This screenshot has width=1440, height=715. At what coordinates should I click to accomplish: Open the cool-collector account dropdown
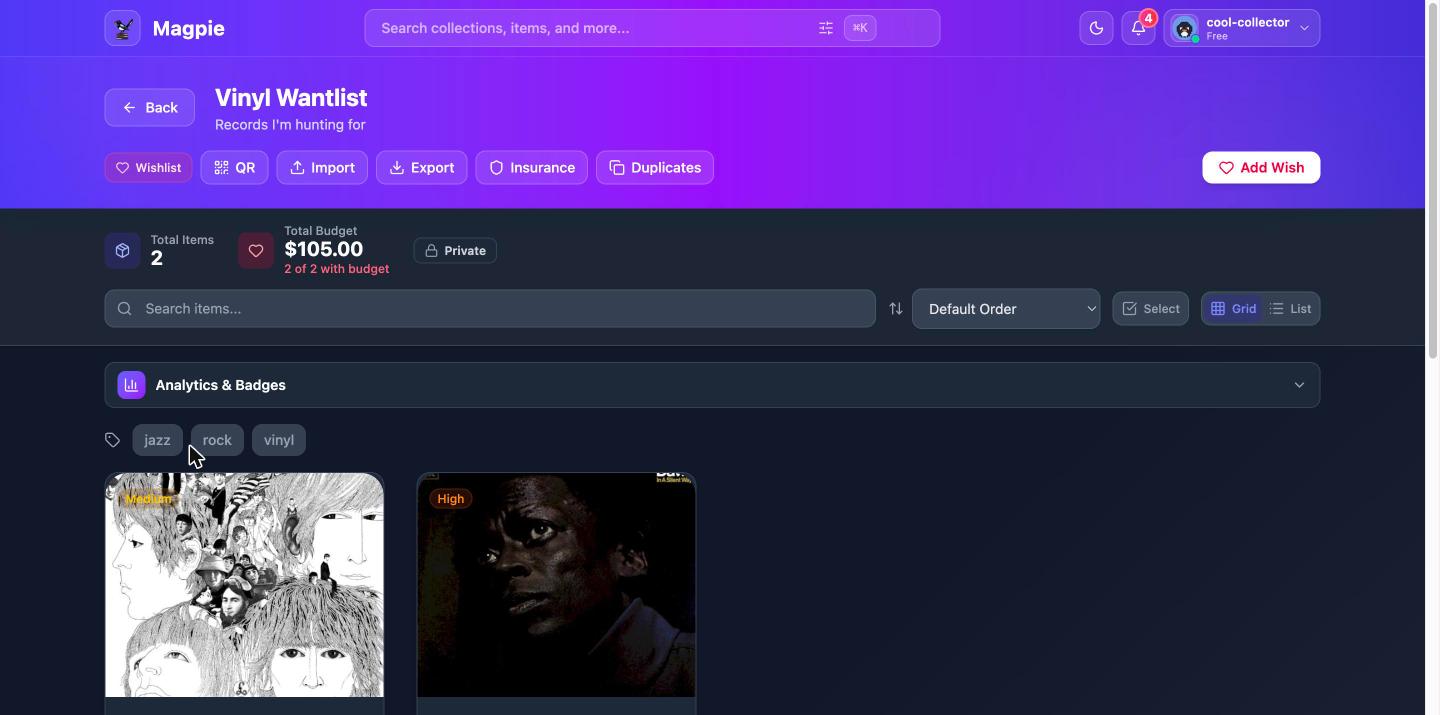point(1242,28)
